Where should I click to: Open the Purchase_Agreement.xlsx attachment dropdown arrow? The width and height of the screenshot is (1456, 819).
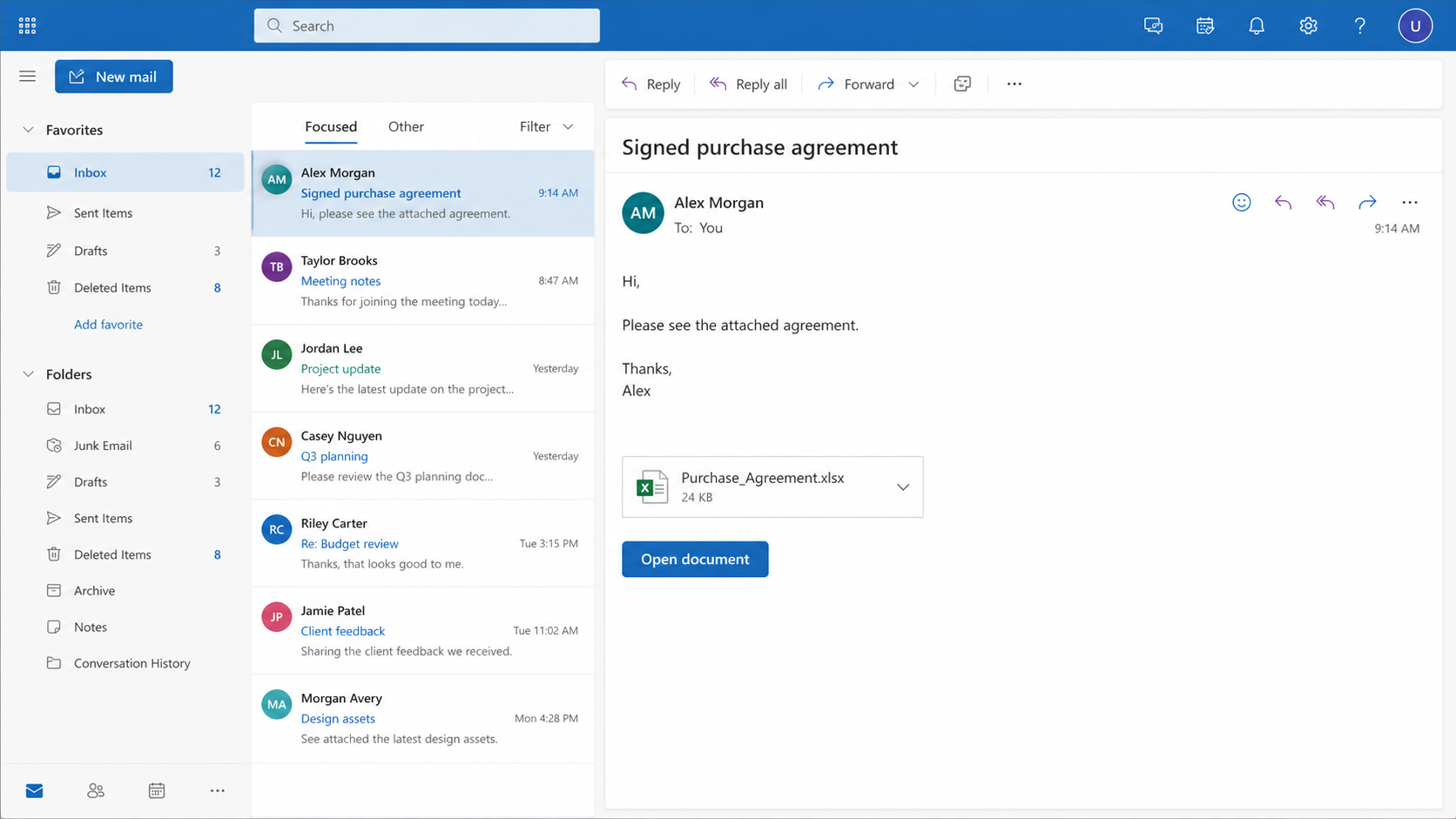[x=903, y=487]
